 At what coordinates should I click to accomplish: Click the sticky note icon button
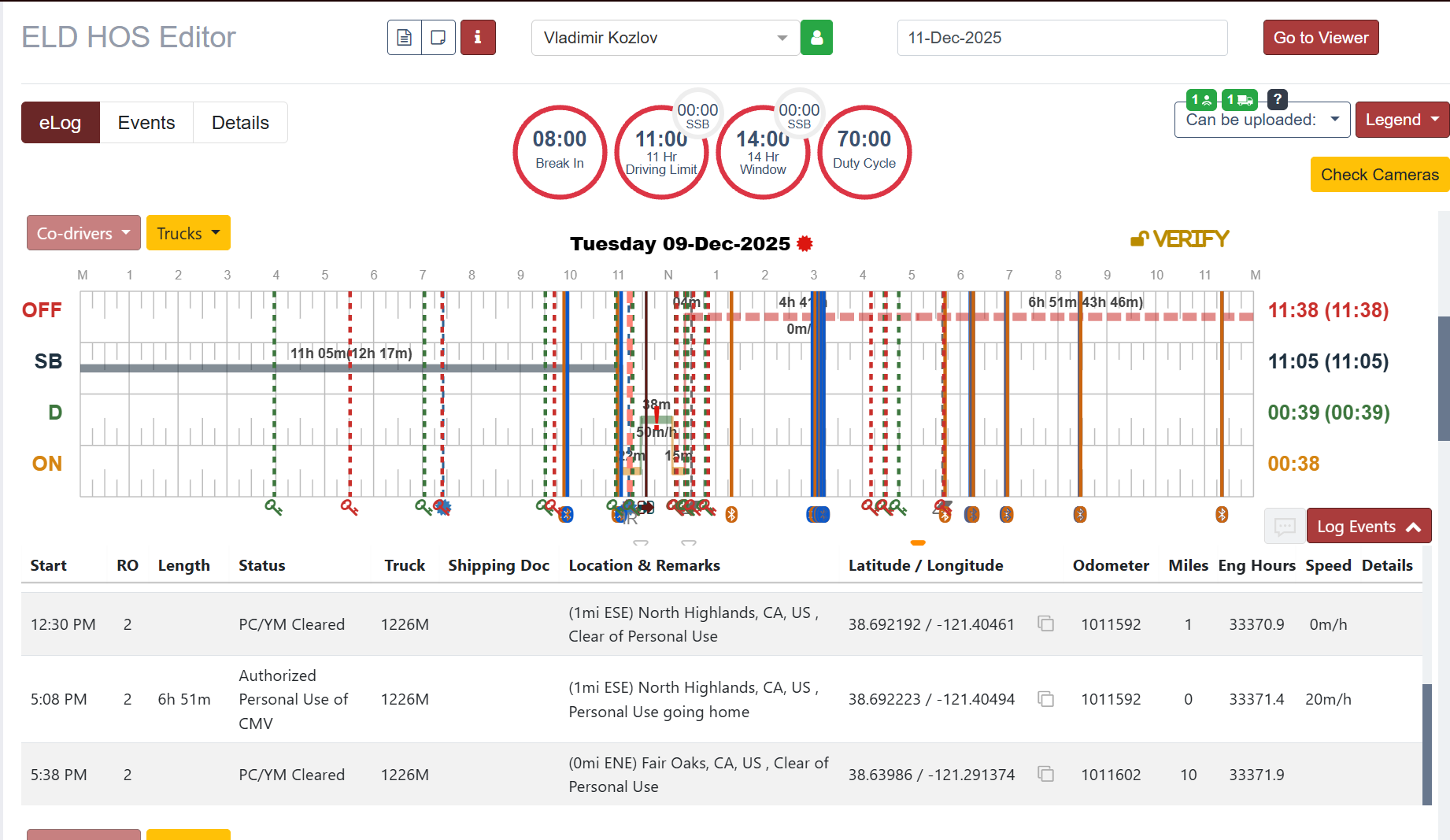(x=438, y=38)
